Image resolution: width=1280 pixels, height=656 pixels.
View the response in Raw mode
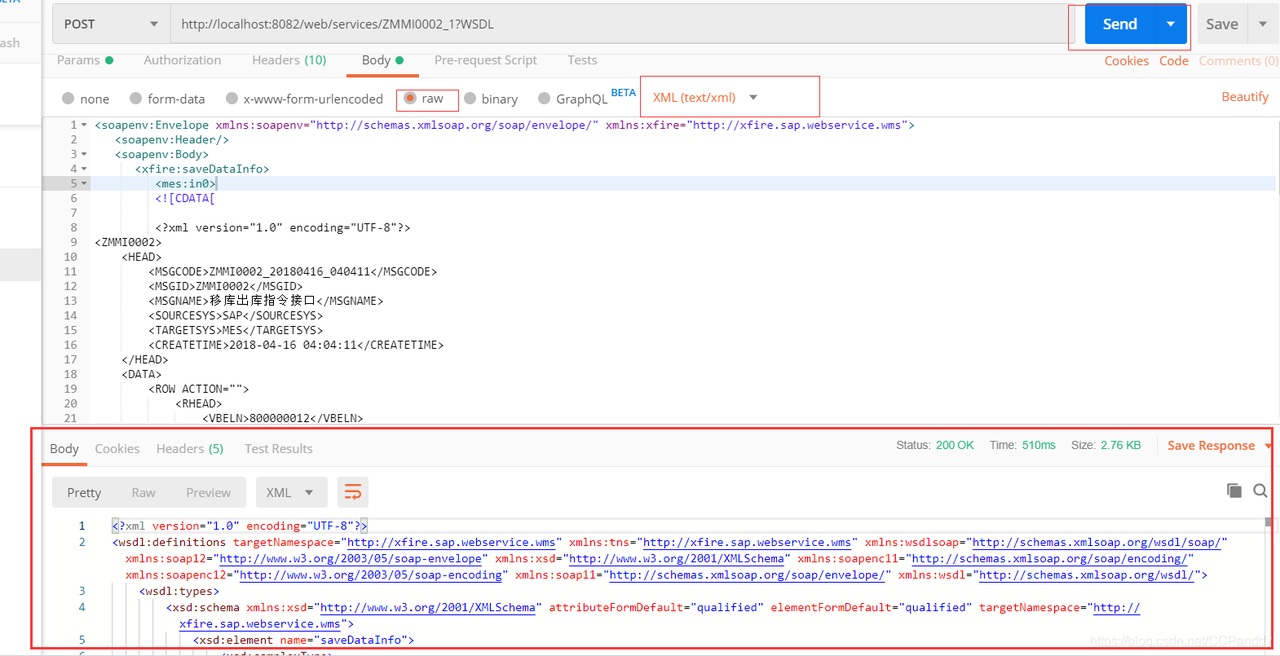coord(144,492)
